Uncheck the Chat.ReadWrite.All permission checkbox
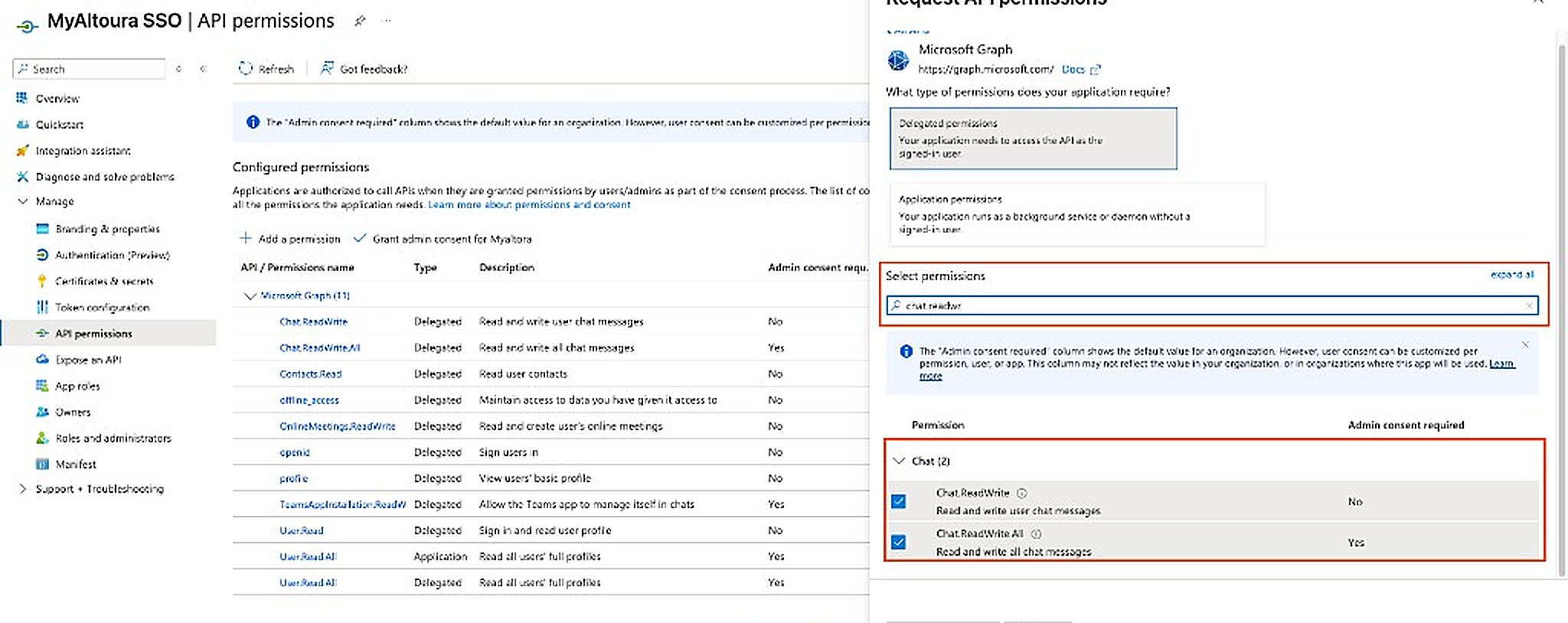Image resolution: width=1568 pixels, height=623 pixels. [899, 542]
